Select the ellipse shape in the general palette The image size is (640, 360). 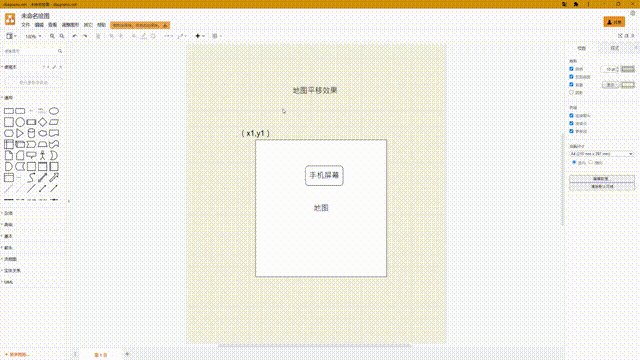(54, 111)
